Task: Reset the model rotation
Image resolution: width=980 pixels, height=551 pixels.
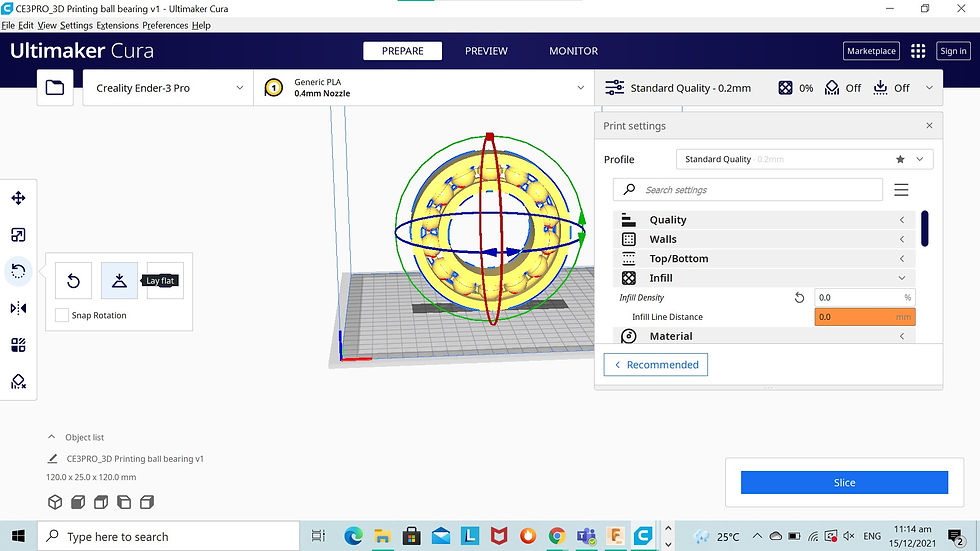Action: 73,280
